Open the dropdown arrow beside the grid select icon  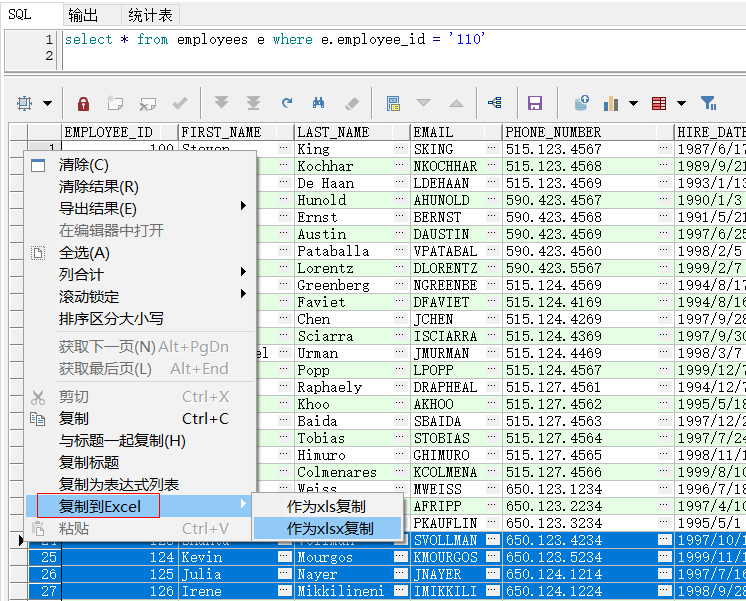click(x=48, y=103)
